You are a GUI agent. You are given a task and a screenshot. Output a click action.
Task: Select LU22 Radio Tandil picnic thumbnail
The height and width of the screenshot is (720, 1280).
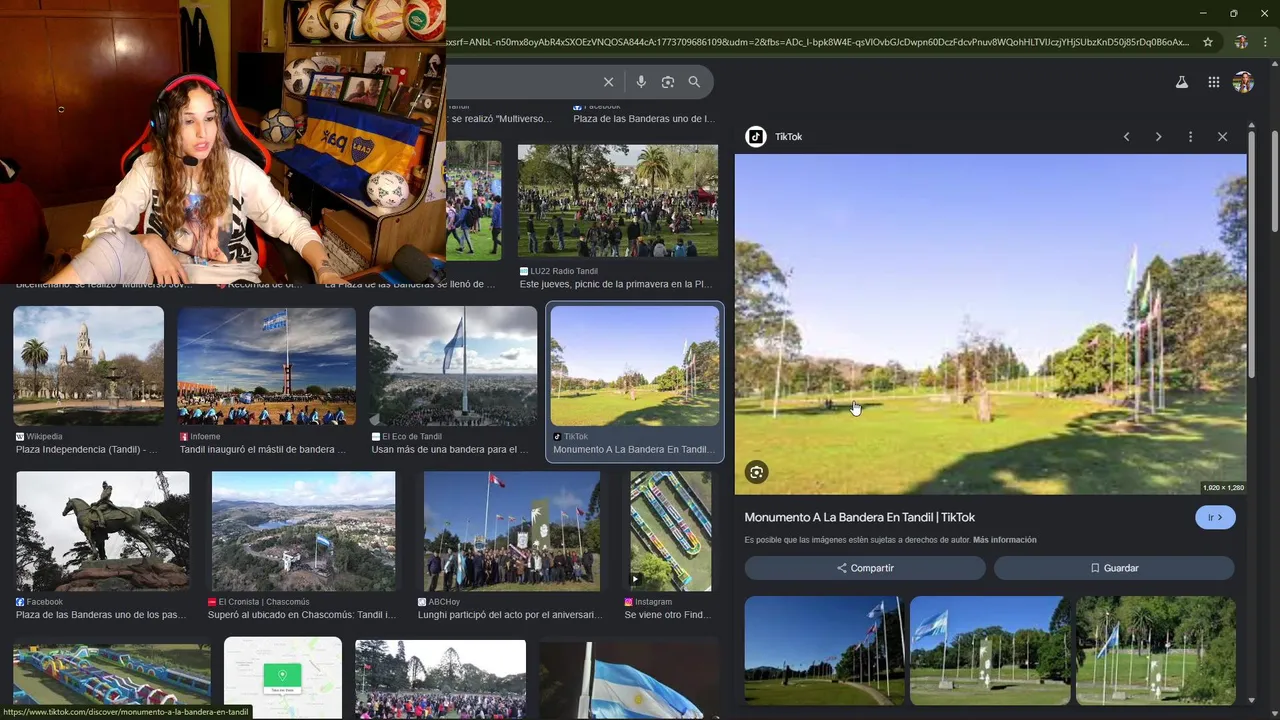tap(618, 201)
